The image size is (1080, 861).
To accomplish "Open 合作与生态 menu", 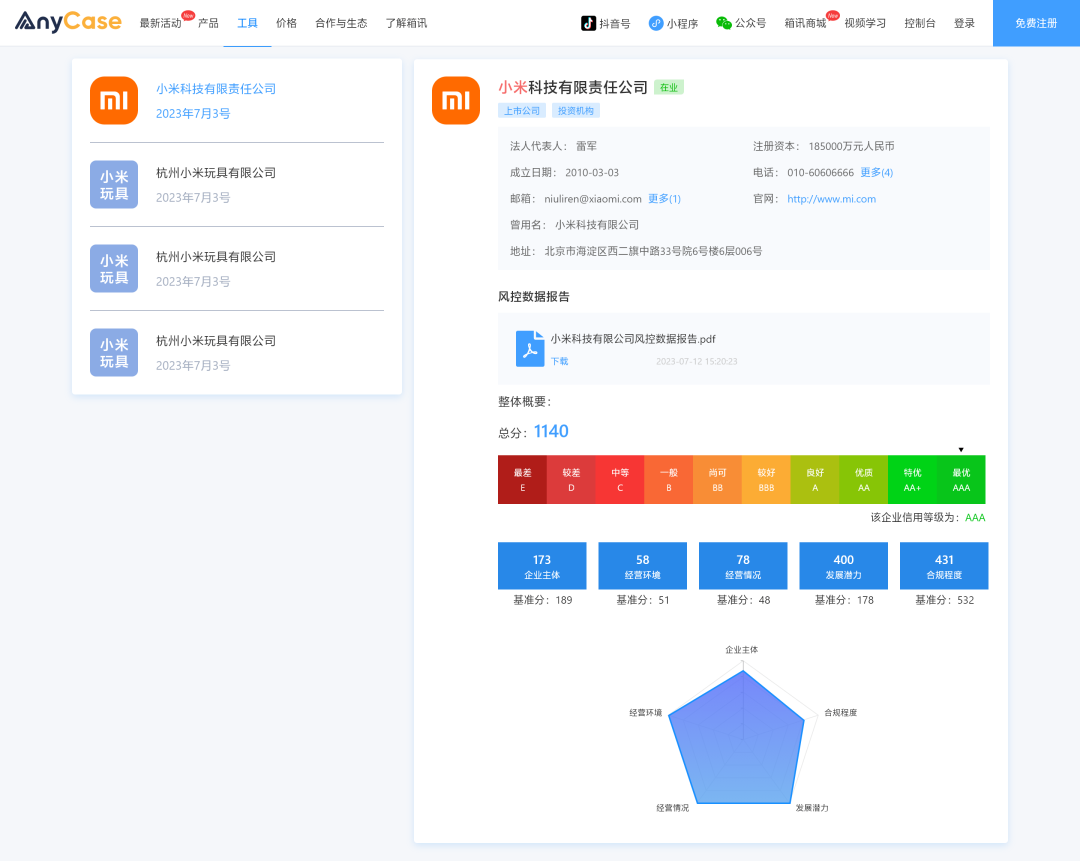I will [341, 23].
